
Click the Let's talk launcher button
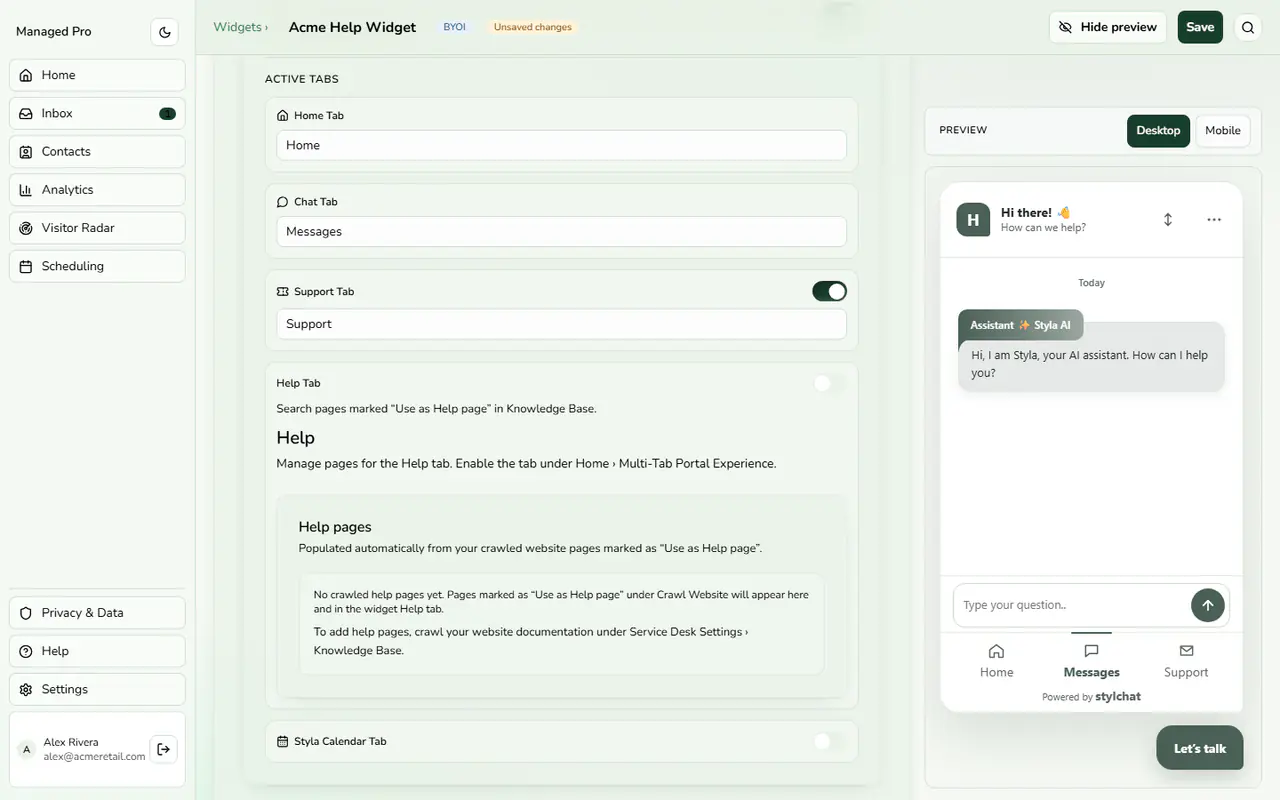point(1200,748)
